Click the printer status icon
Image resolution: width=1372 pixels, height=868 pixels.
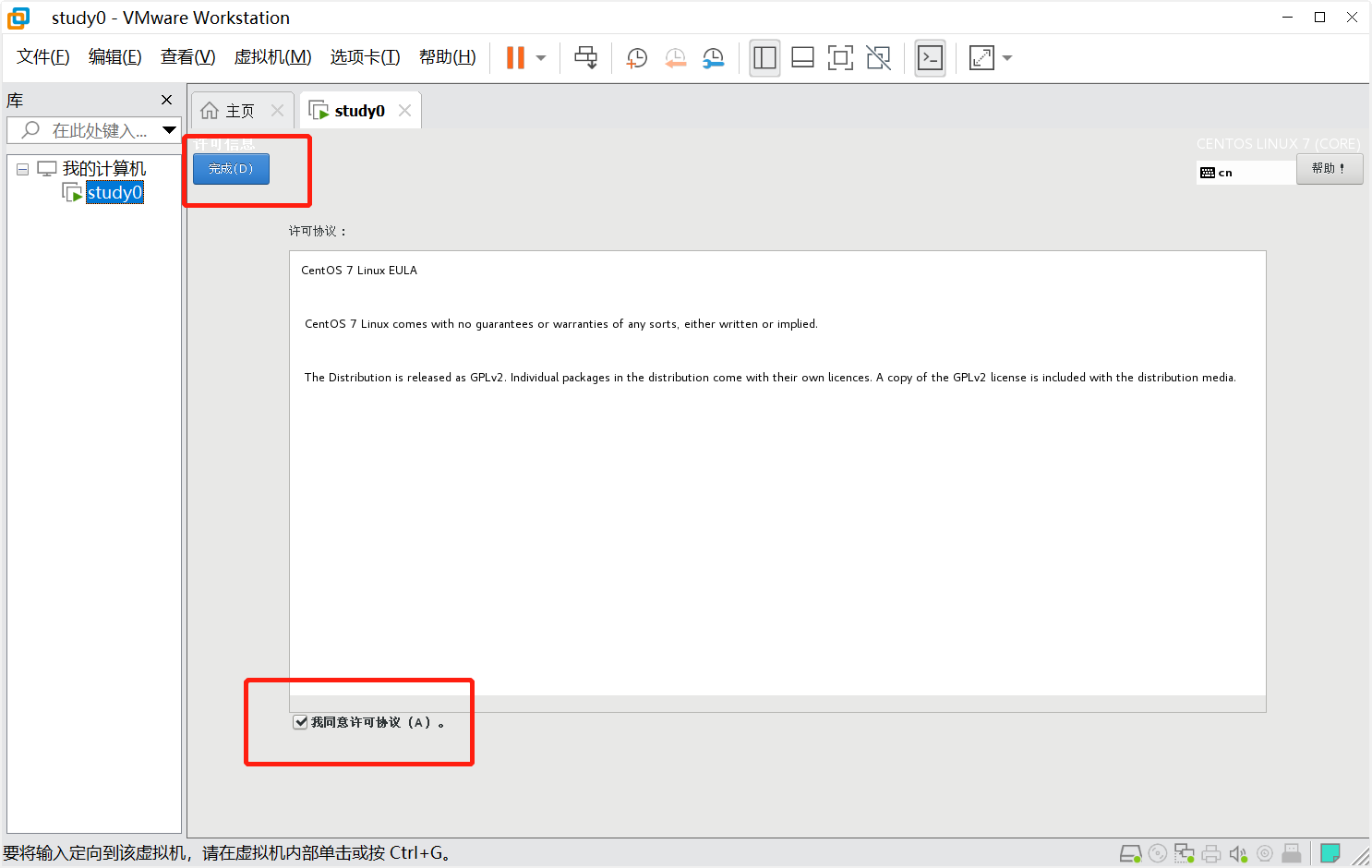(x=1211, y=853)
